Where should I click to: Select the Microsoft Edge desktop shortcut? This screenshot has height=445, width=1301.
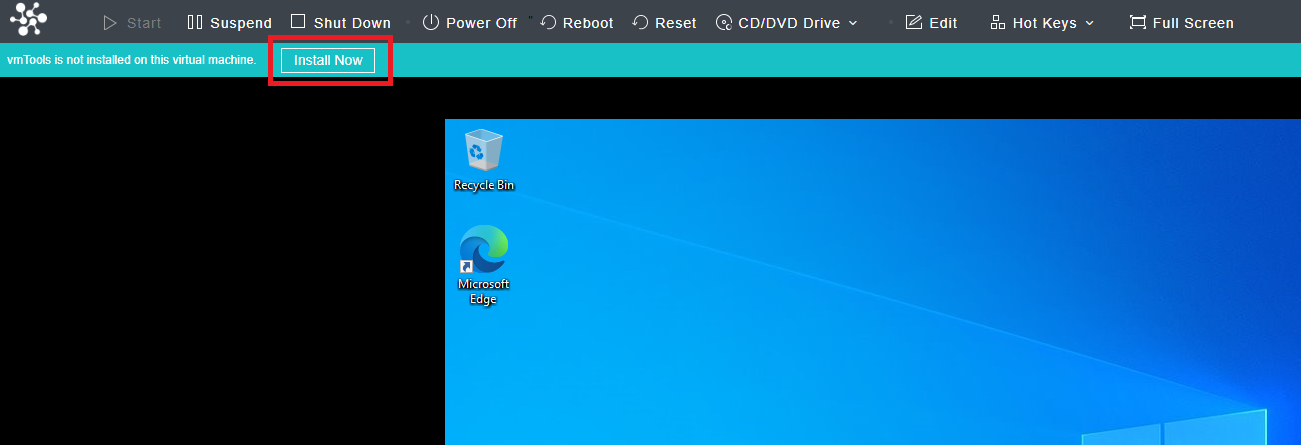coord(484,265)
